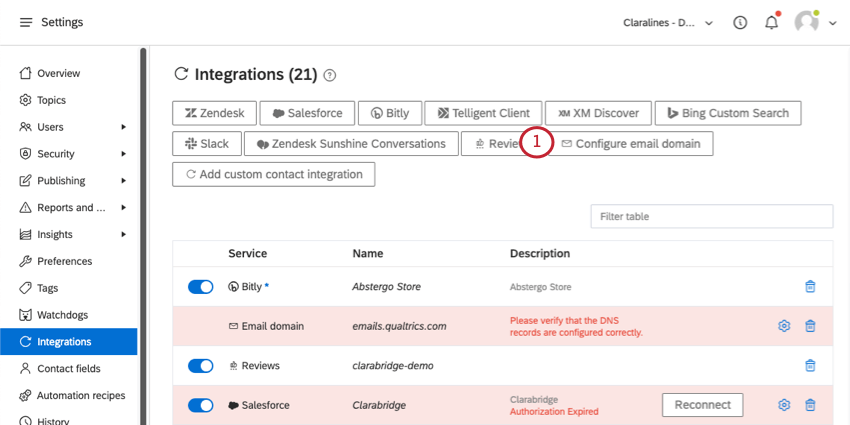Open settings gear for Salesforce row
850x425 pixels.
(x=784, y=405)
